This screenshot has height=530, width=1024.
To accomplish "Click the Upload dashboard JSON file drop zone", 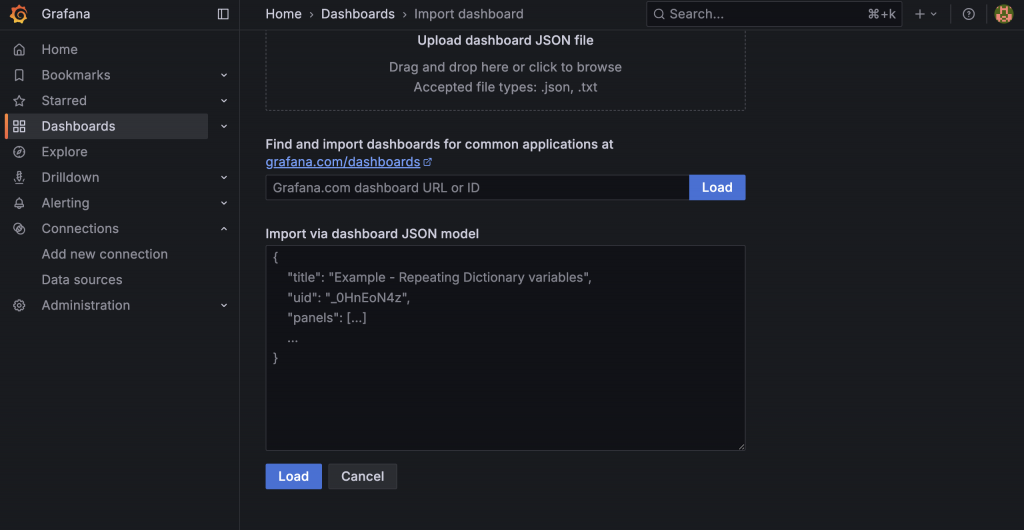I will [505, 68].
